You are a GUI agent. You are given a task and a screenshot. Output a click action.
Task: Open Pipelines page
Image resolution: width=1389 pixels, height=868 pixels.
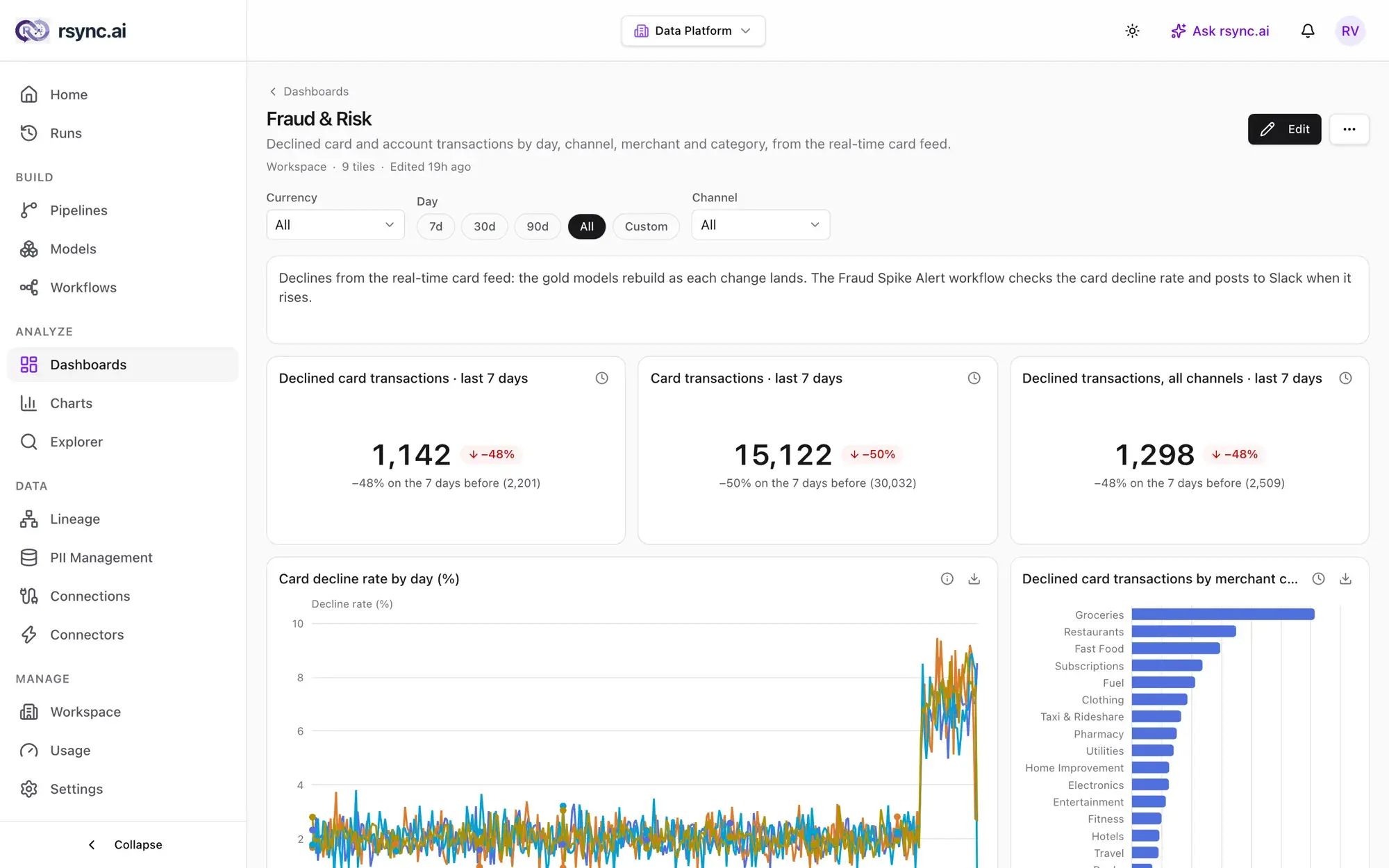(123, 210)
